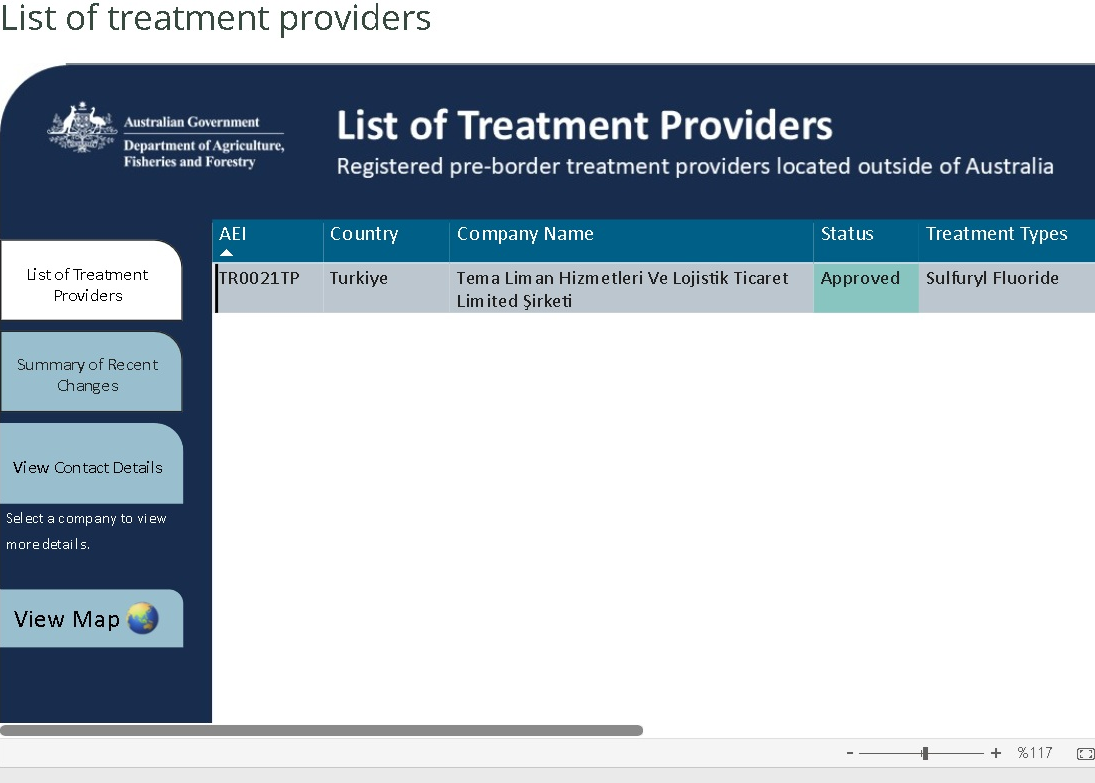Click the %117 zoom percentage value
The height and width of the screenshot is (783, 1095).
[x=1035, y=753]
